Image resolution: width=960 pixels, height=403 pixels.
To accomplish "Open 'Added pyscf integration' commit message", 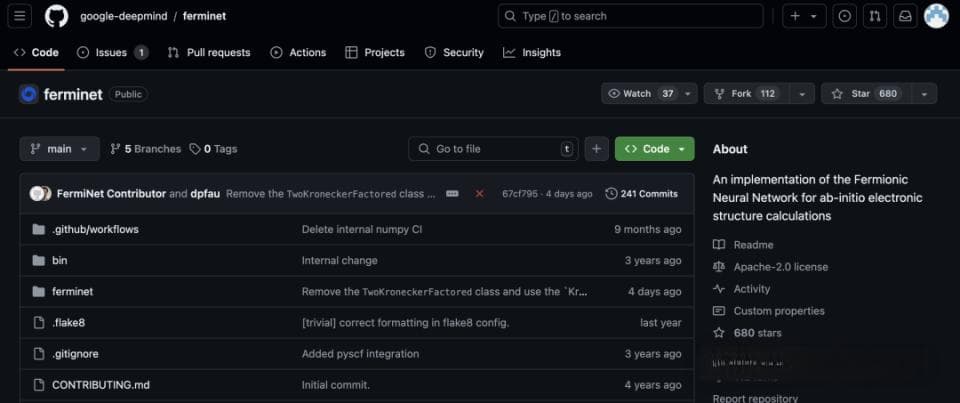I will 361,354.
